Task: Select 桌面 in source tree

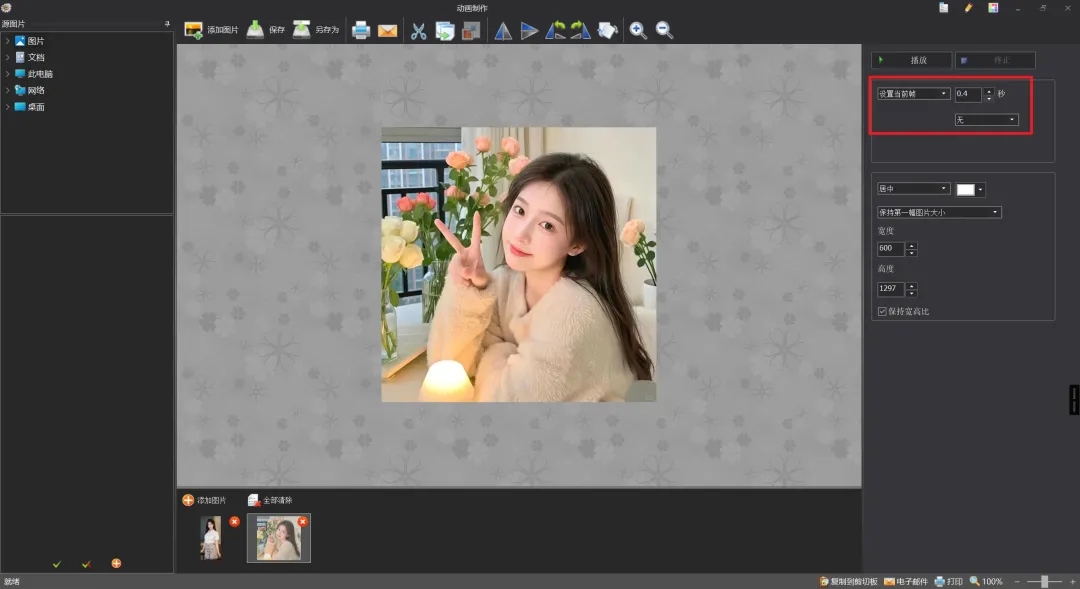Action: (x=30, y=107)
